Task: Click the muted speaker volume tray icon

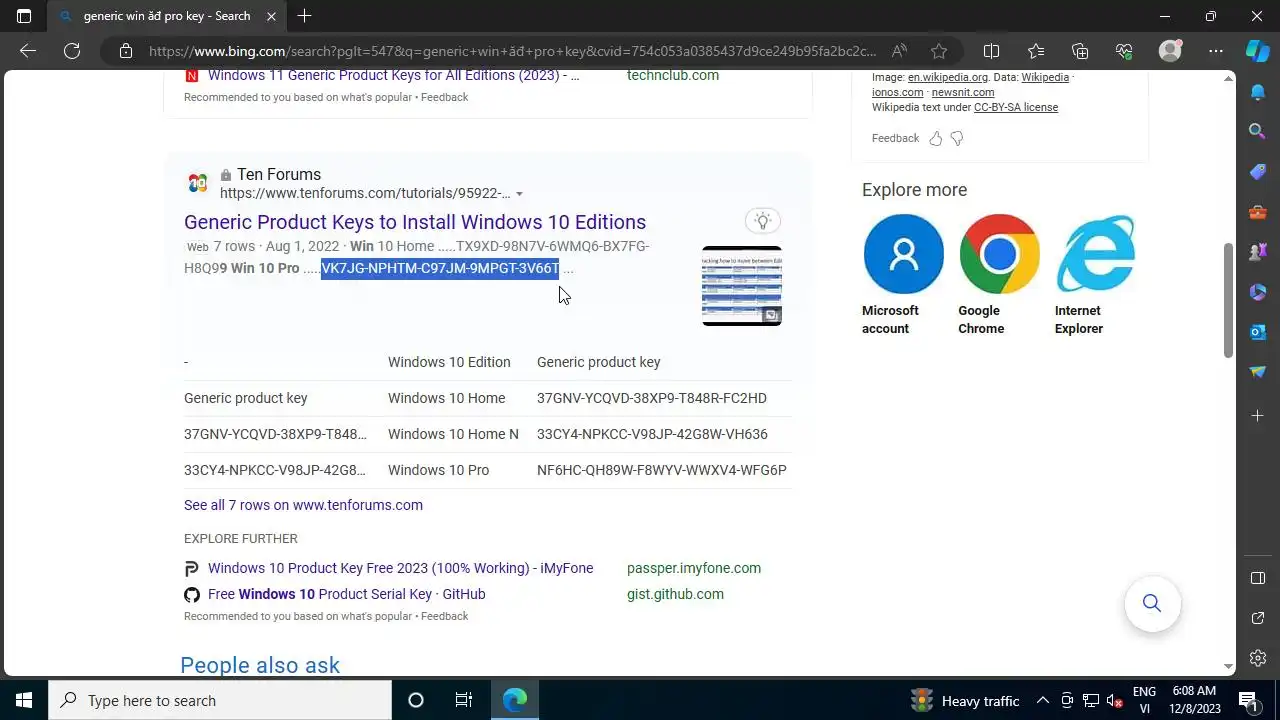Action: pos(1115,700)
